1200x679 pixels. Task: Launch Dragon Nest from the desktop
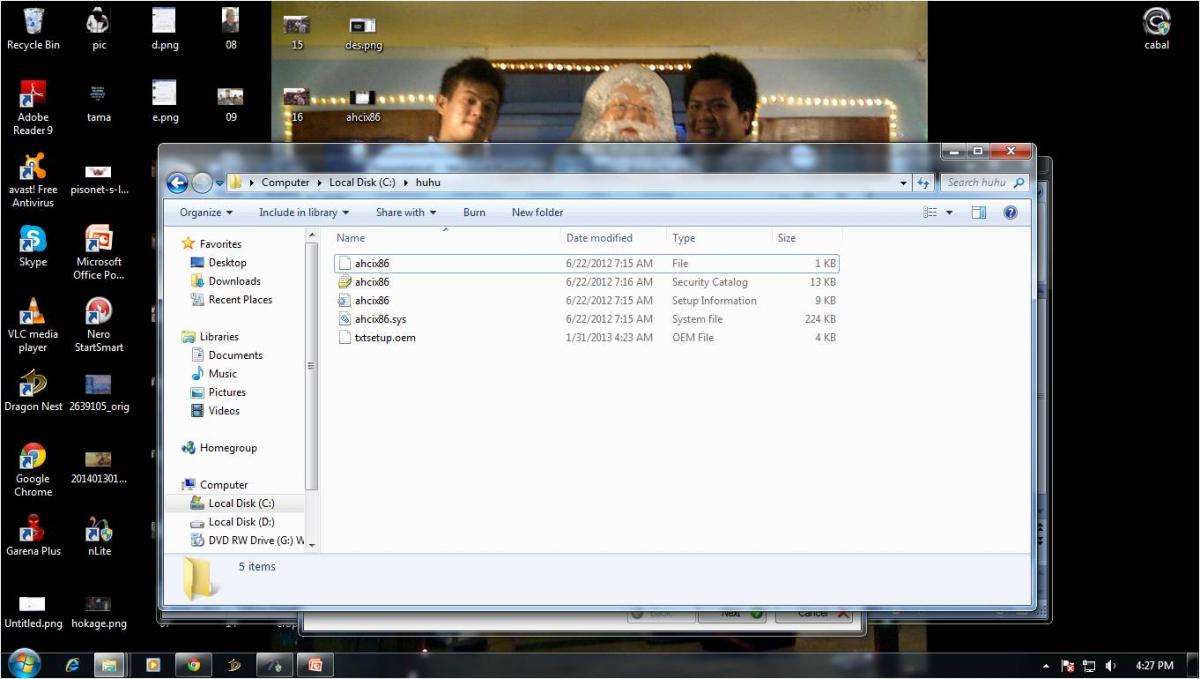coord(33,391)
